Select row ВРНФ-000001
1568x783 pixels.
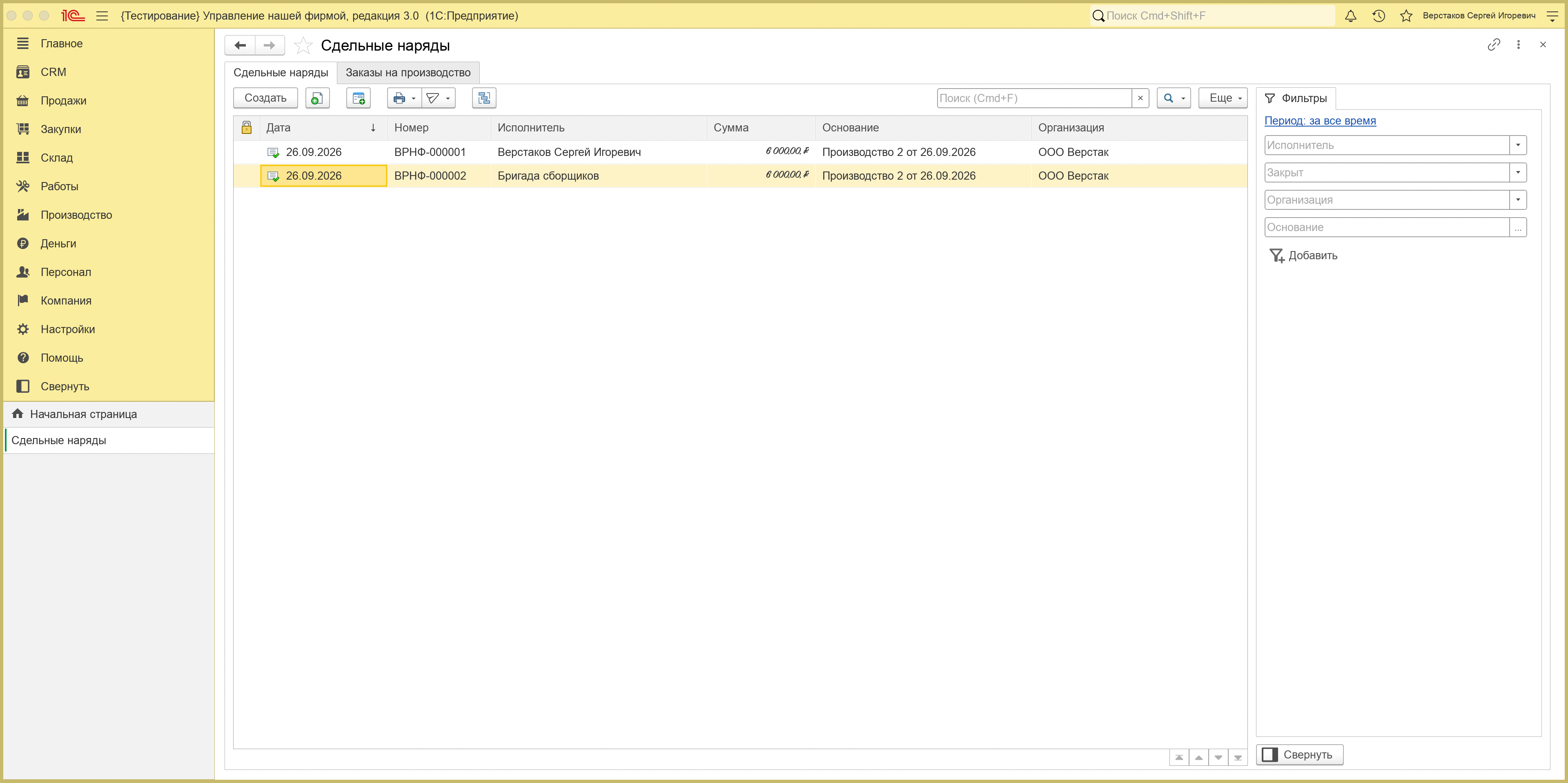(x=740, y=152)
